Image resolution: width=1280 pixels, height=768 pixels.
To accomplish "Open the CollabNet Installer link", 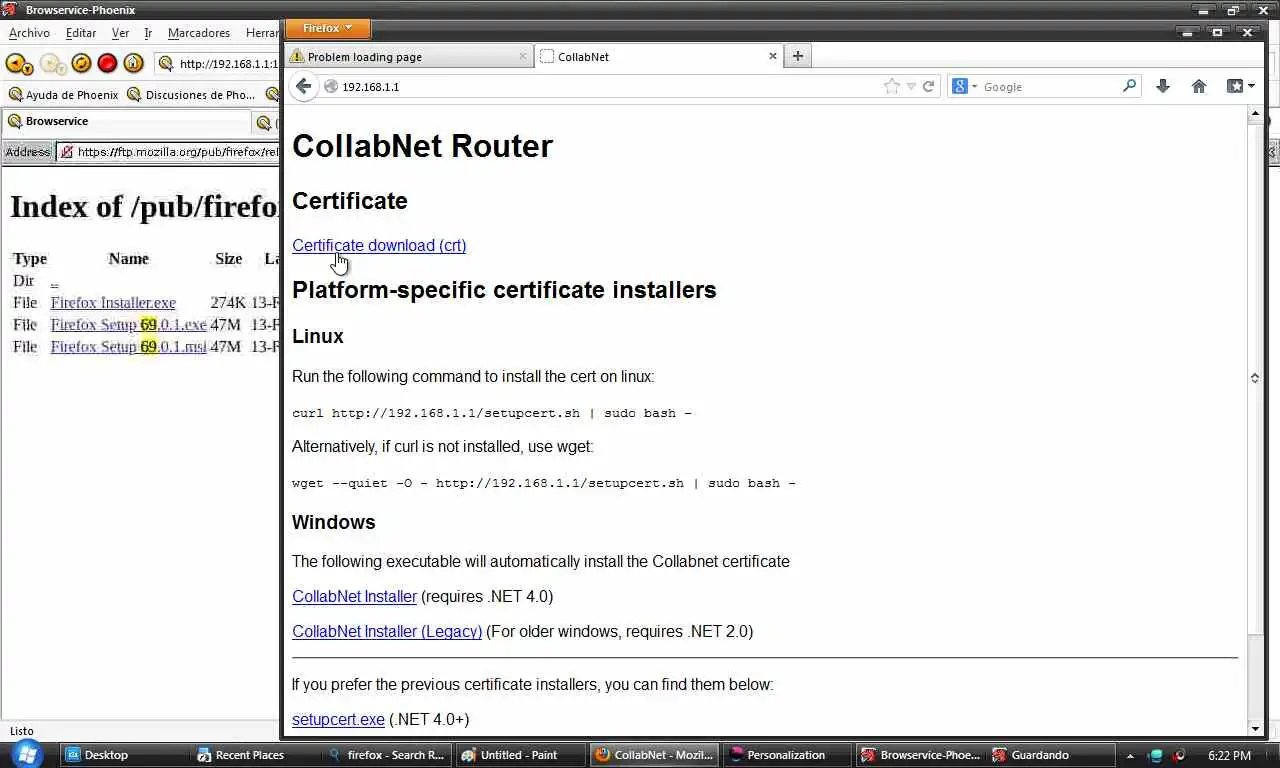I will (x=354, y=597).
